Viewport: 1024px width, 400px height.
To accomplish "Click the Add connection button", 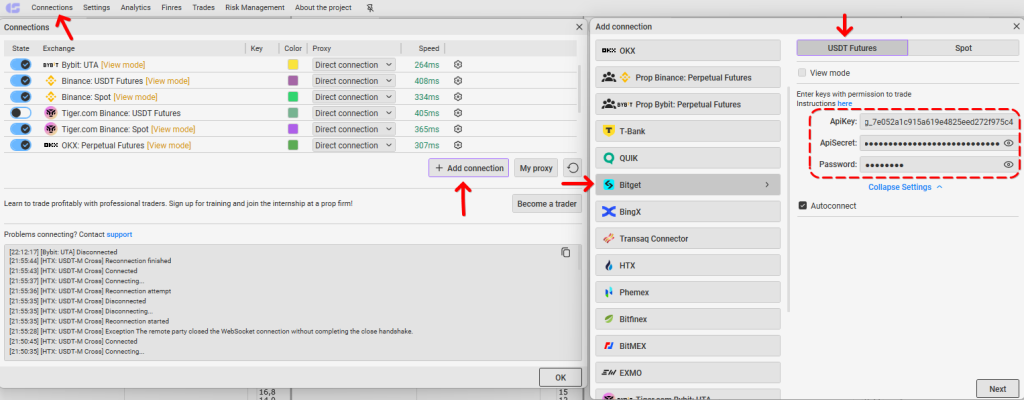I will 469,168.
